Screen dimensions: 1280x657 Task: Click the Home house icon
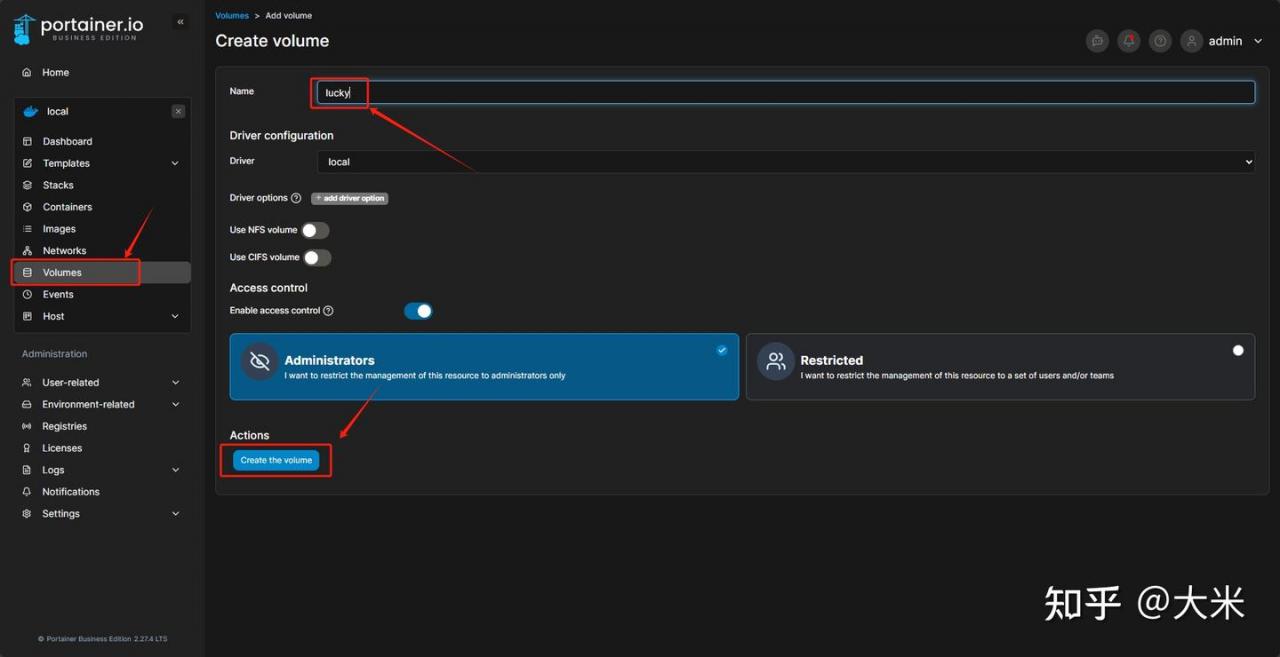click(x=27, y=73)
